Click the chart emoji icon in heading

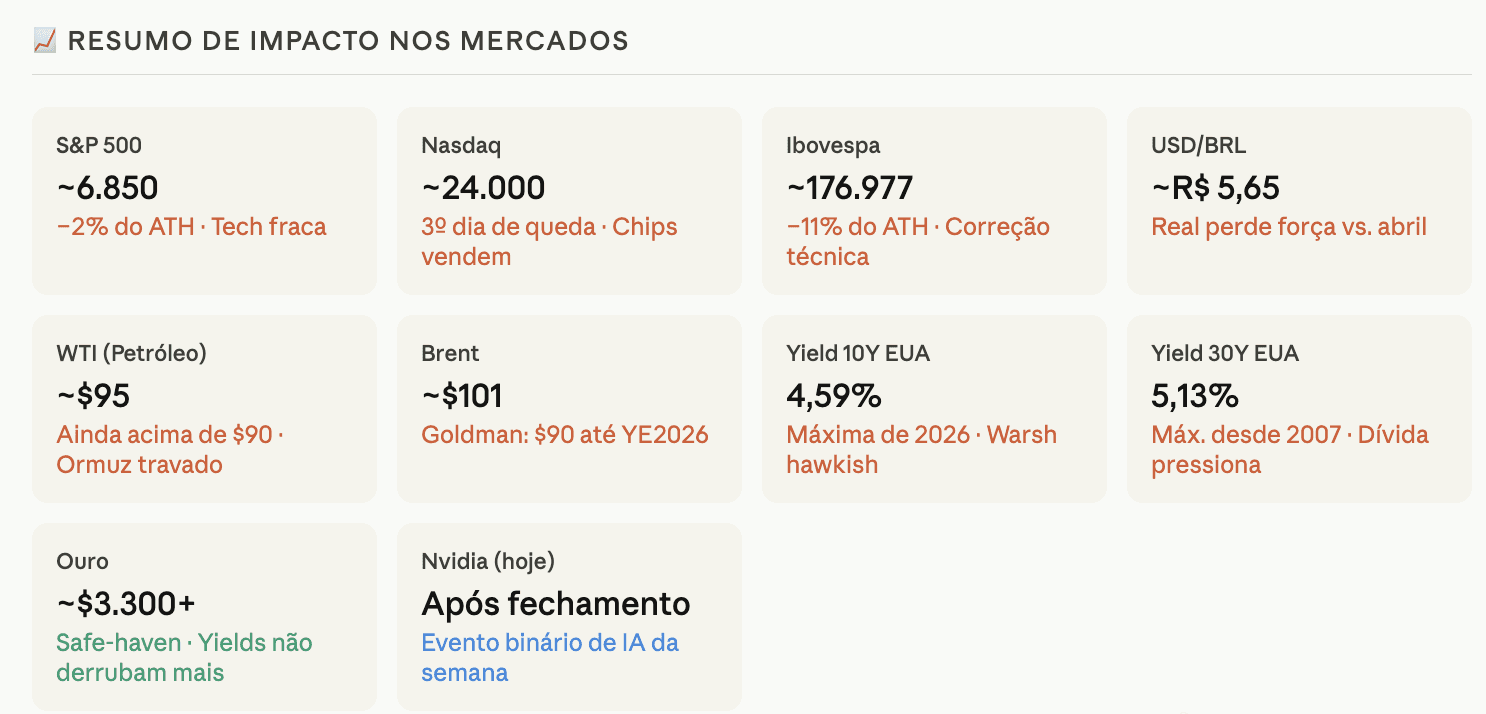click(44, 41)
